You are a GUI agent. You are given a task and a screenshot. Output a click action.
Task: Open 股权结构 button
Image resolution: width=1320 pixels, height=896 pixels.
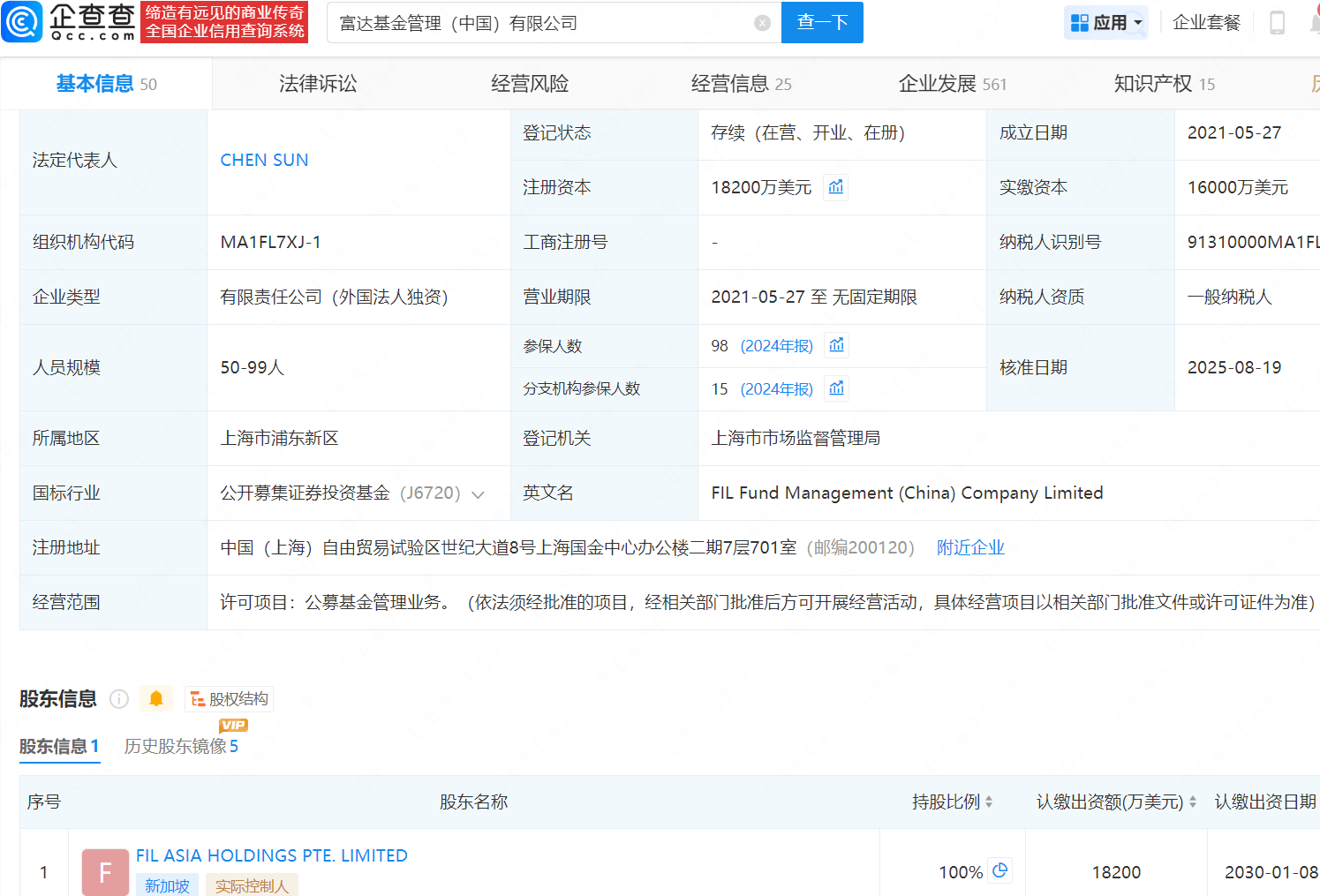pos(229,699)
